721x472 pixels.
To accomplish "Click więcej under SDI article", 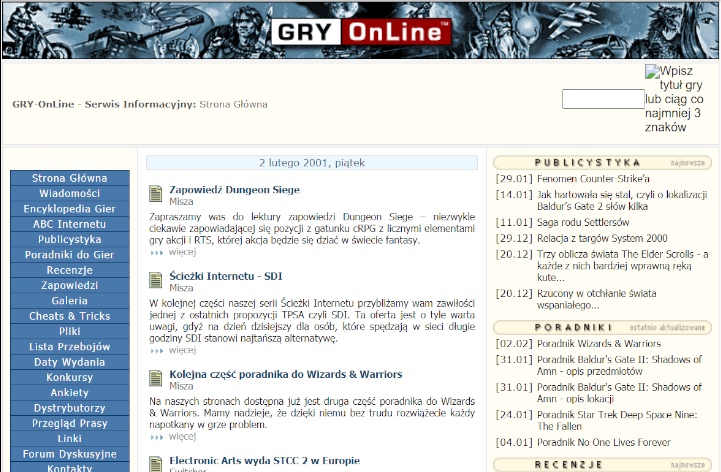I will tap(182, 350).
